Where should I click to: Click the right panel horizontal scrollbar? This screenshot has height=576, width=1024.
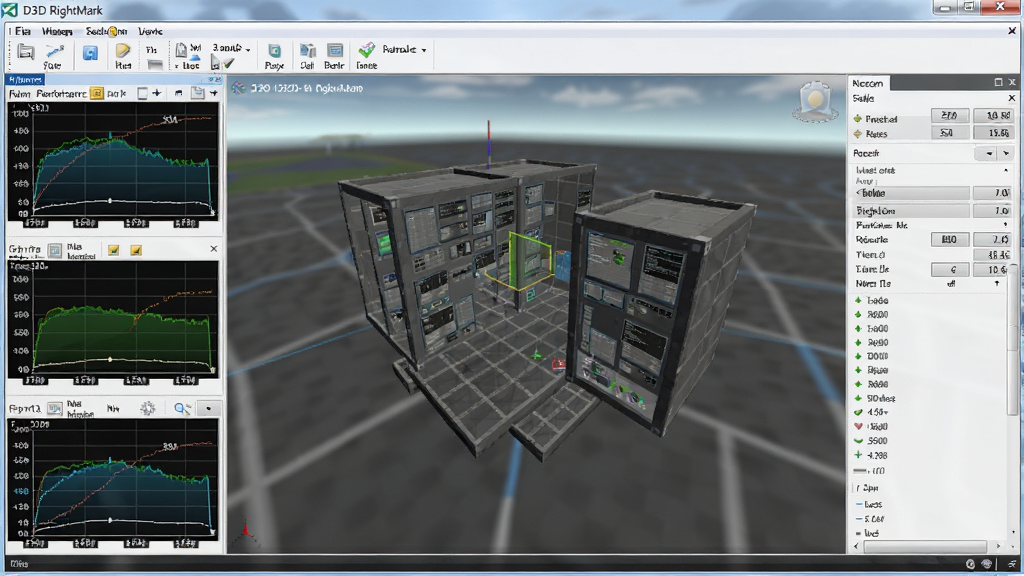[x=927, y=546]
